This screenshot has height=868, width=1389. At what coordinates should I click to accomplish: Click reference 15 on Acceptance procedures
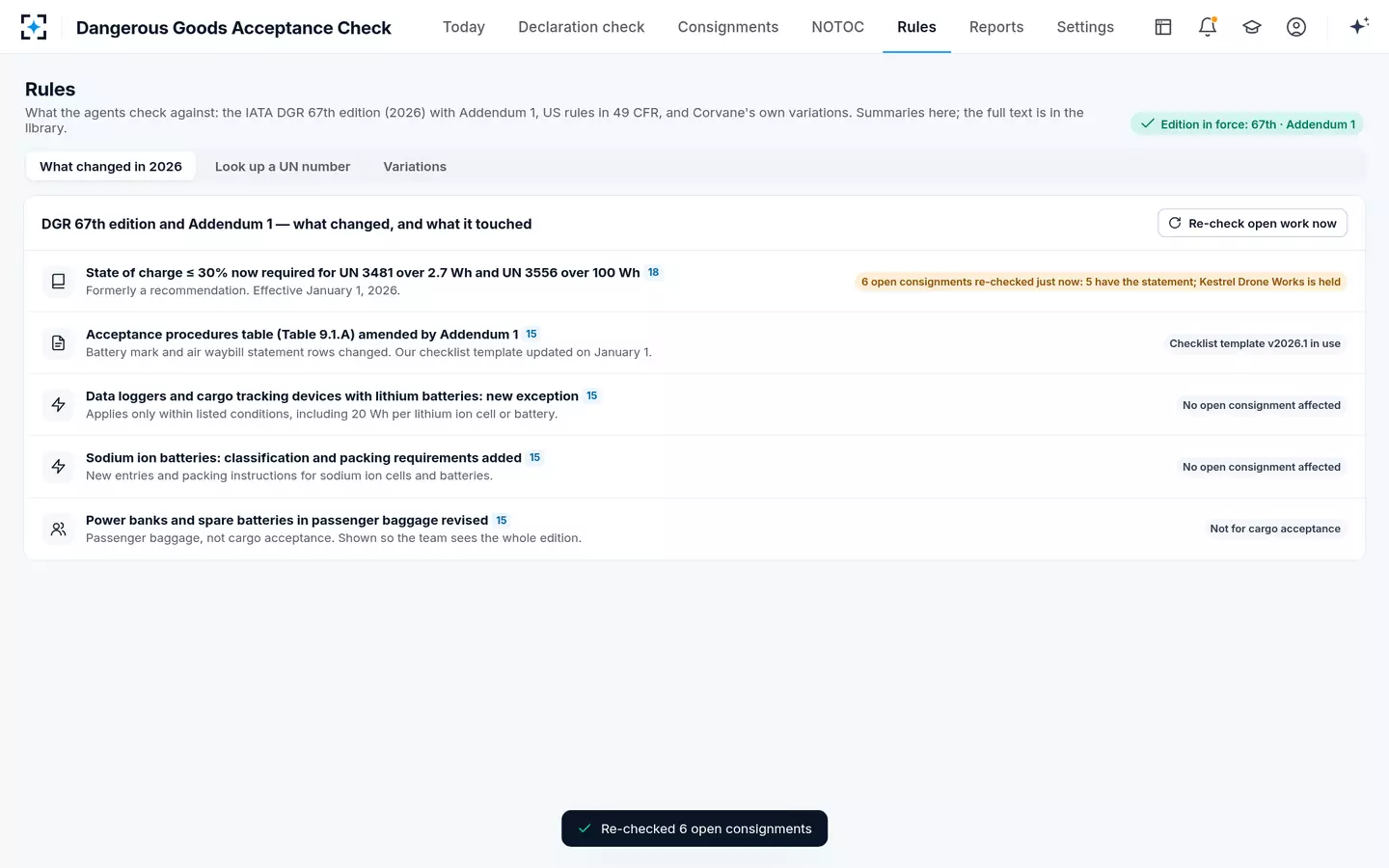click(531, 335)
